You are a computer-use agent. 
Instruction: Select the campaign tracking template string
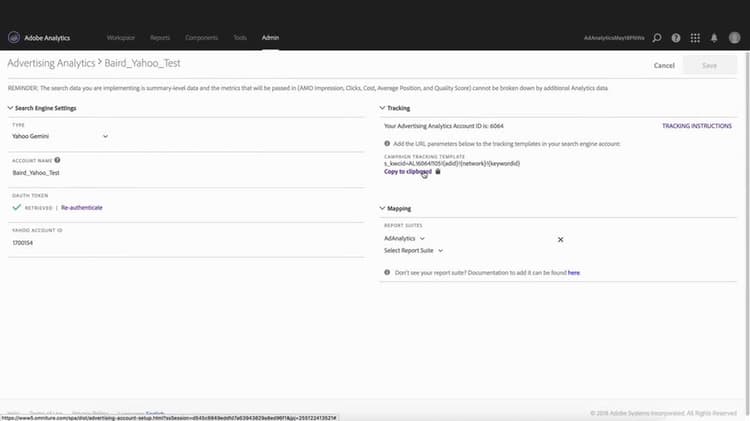coord(452,164)
